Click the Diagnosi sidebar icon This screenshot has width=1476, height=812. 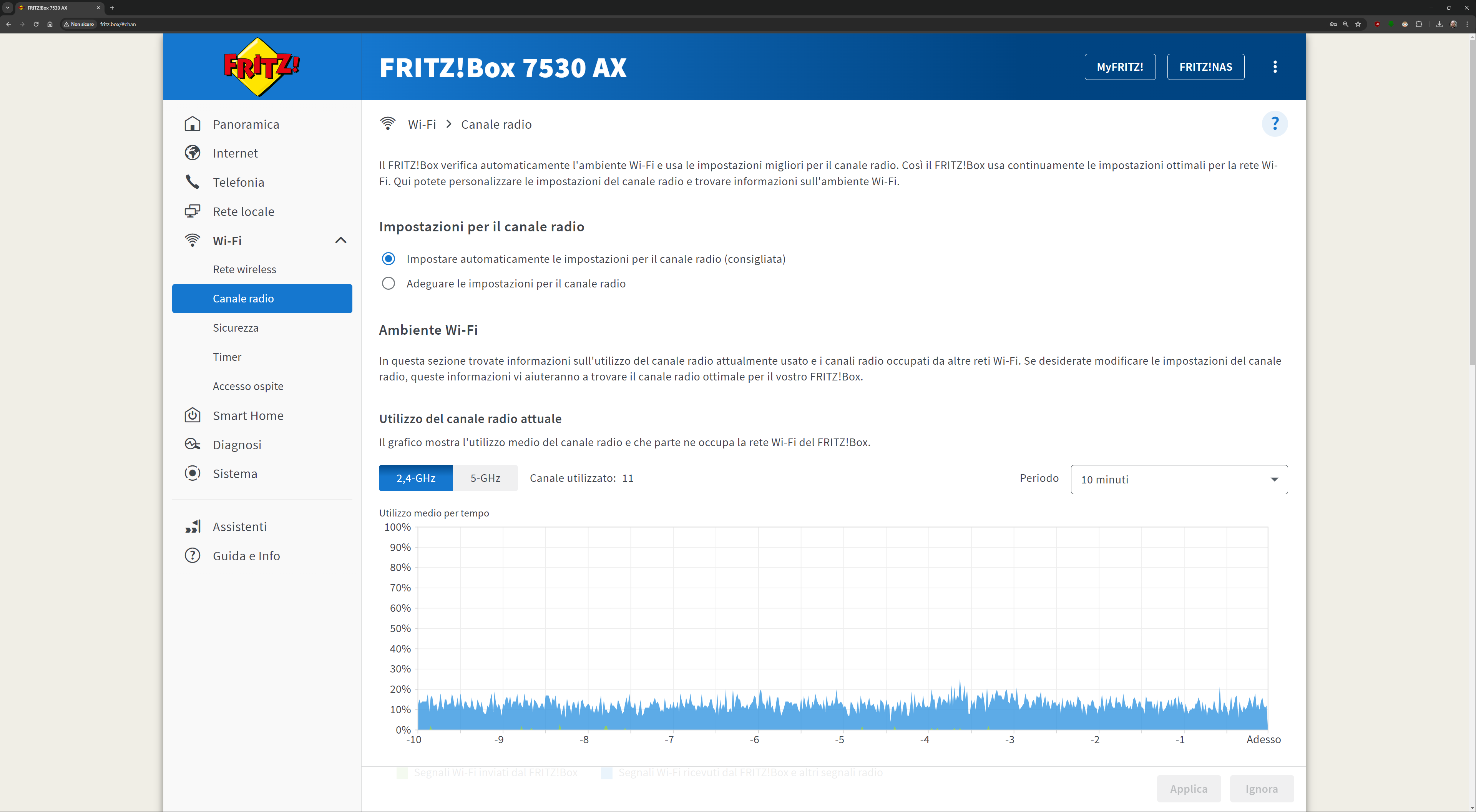point(193,444)
